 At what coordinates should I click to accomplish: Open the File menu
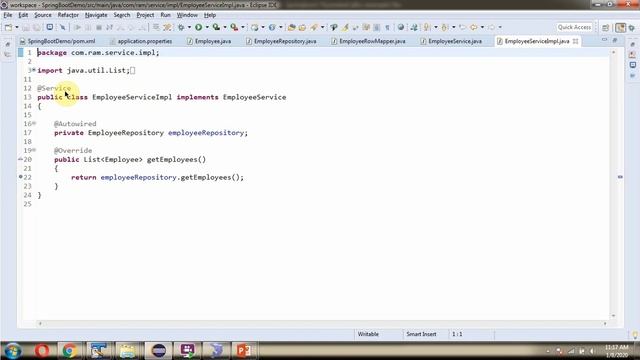(x=8, y=15)
